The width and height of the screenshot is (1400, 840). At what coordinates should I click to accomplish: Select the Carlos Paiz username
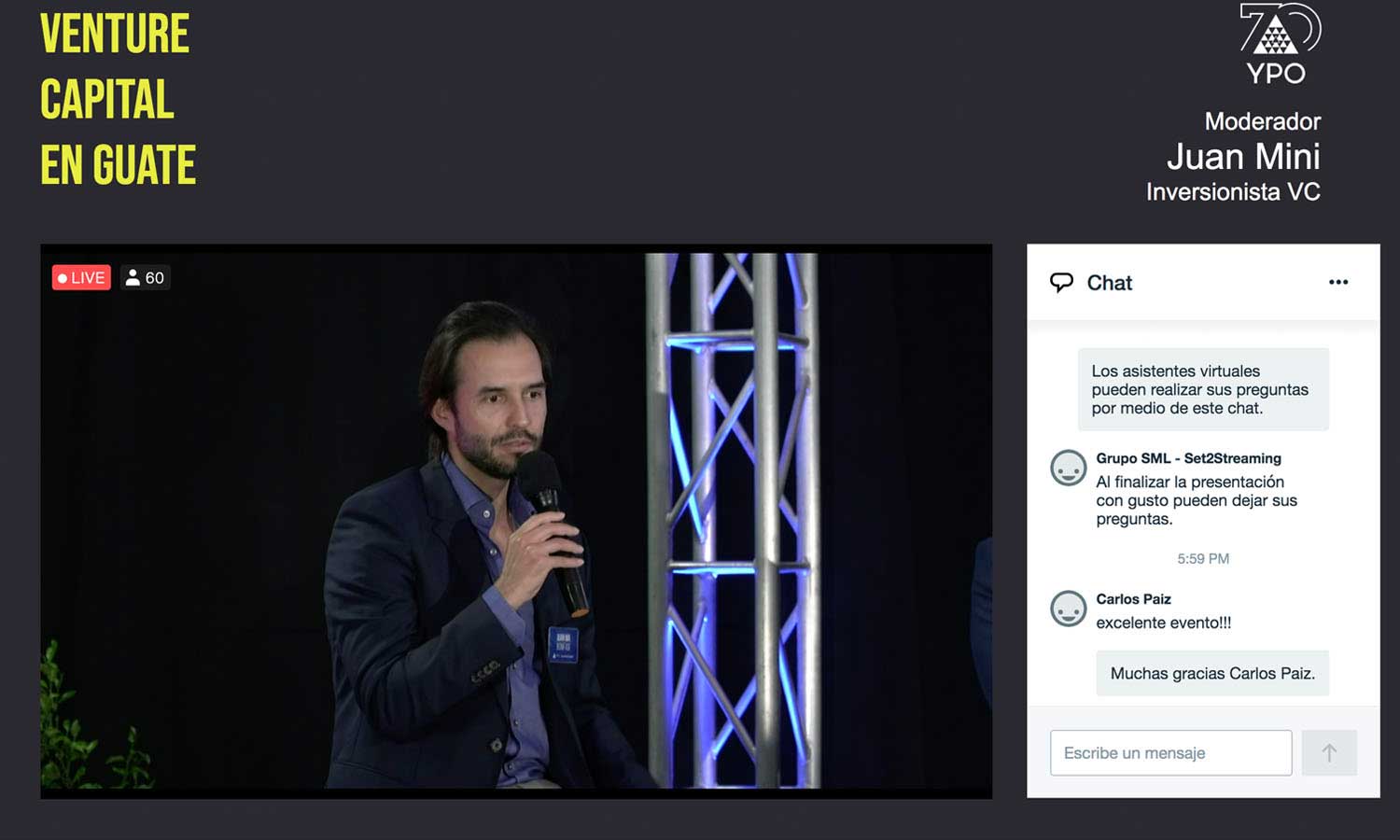pos(1133,599)
